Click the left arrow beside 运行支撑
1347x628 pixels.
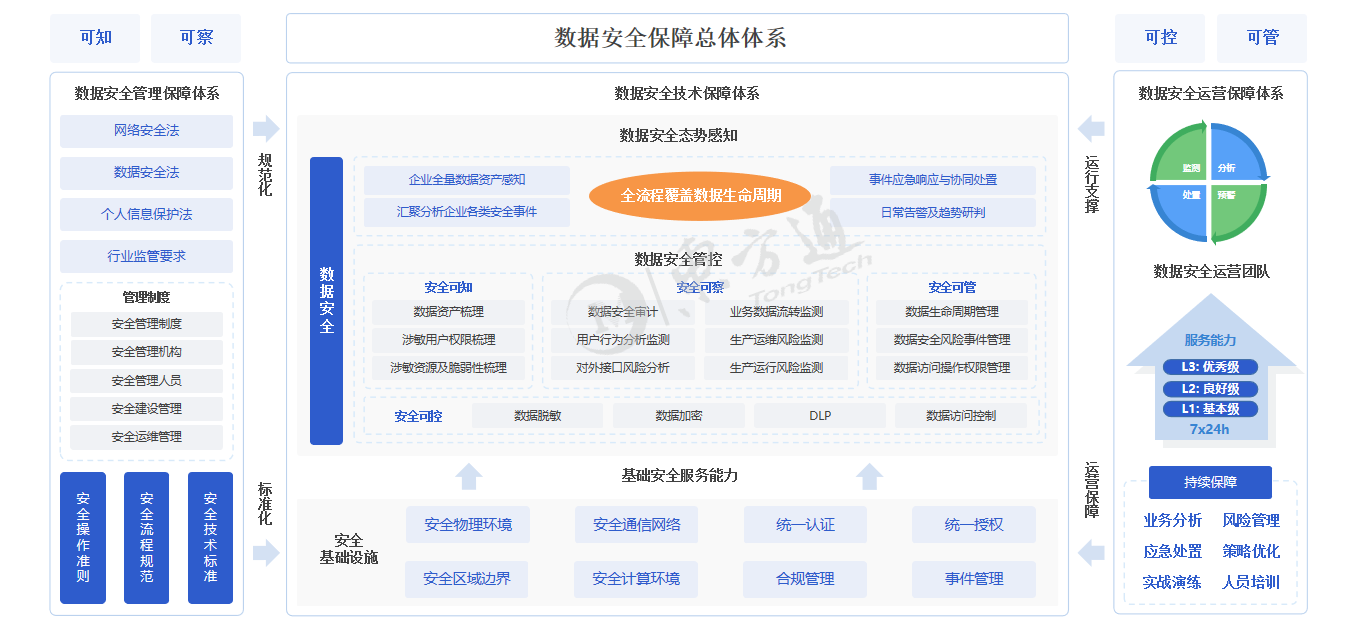(x=1091, y=129)
